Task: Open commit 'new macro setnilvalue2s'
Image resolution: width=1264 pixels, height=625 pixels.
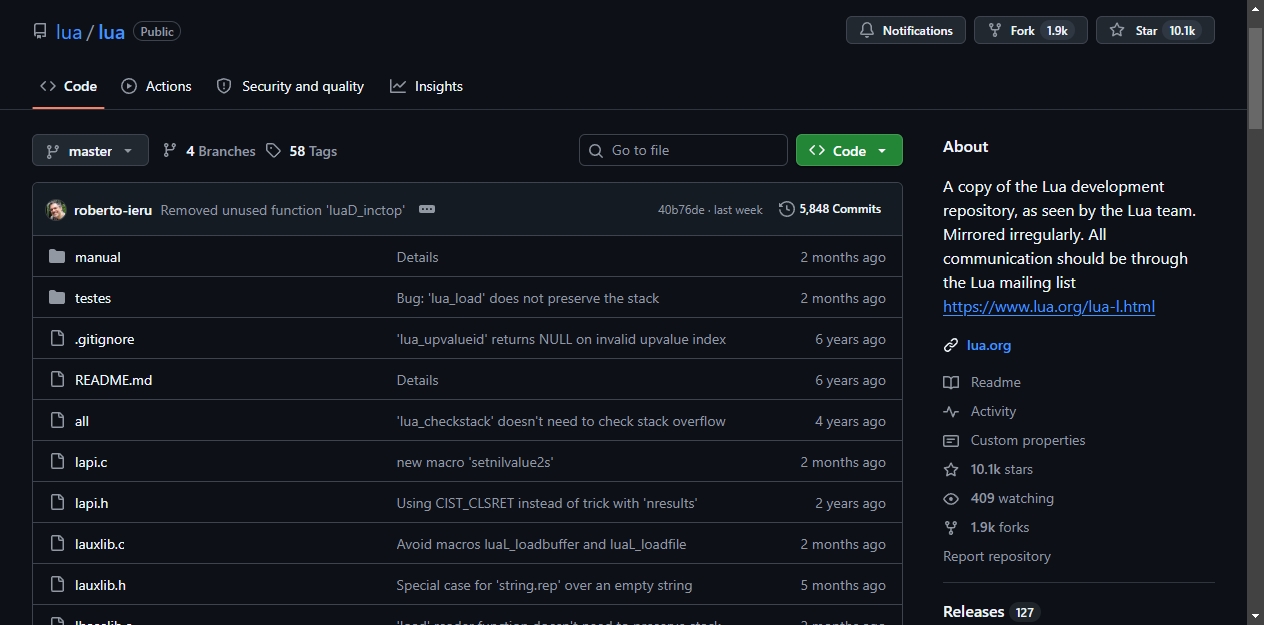Action: coord(475,462)
